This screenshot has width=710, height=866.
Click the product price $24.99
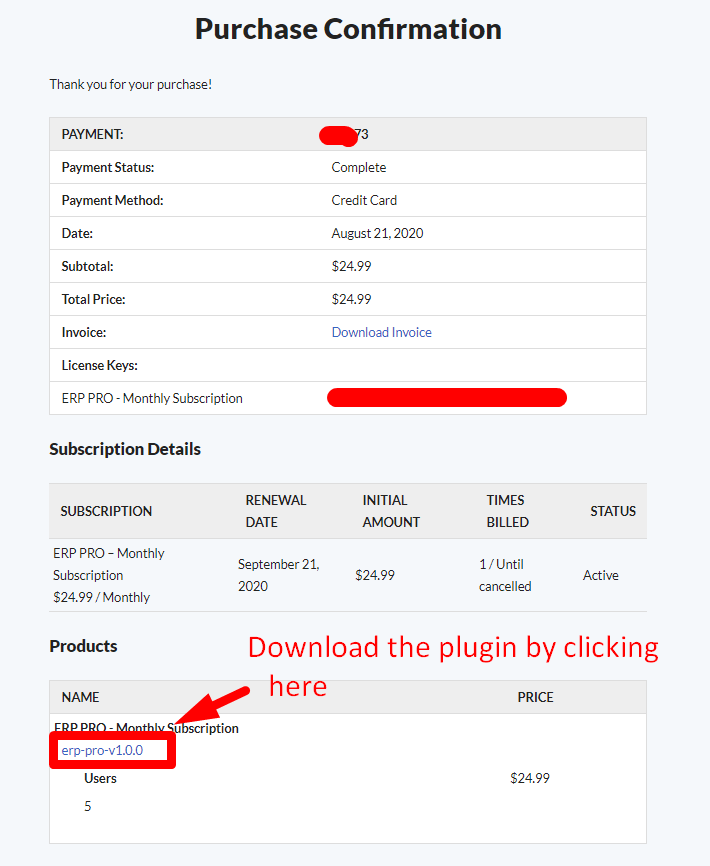(x=530, y=778)
